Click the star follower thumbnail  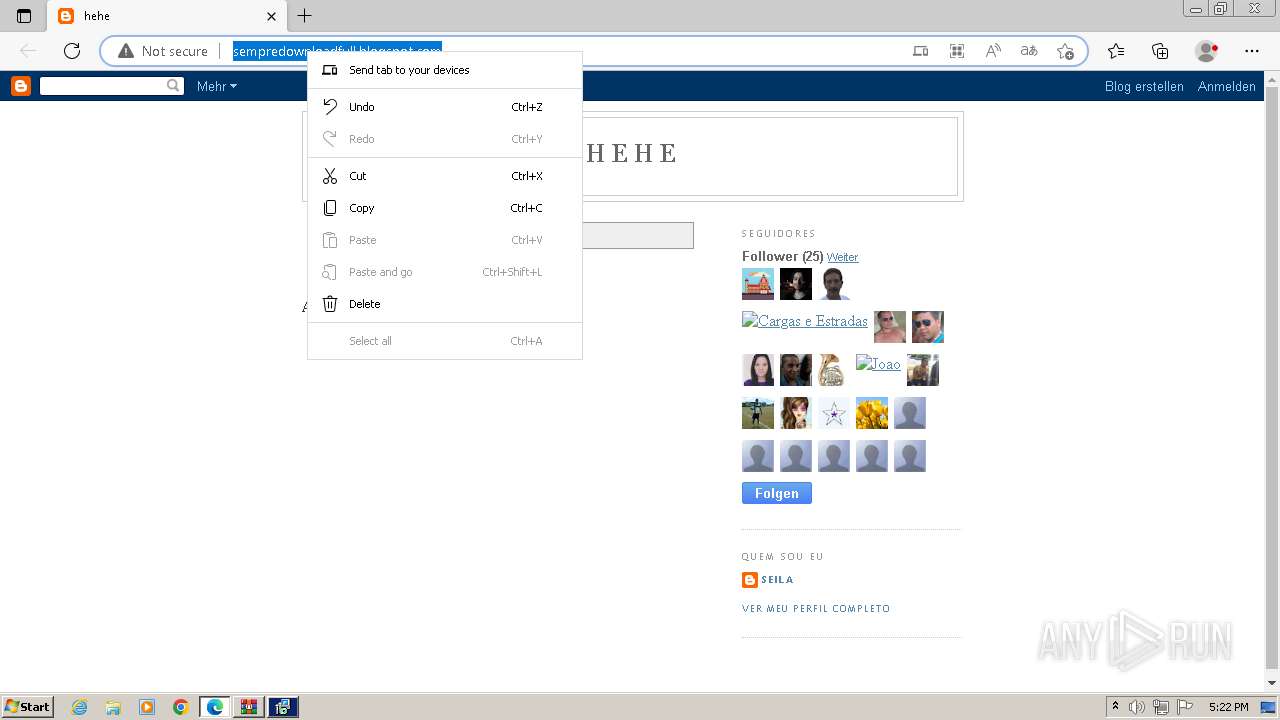834,413
